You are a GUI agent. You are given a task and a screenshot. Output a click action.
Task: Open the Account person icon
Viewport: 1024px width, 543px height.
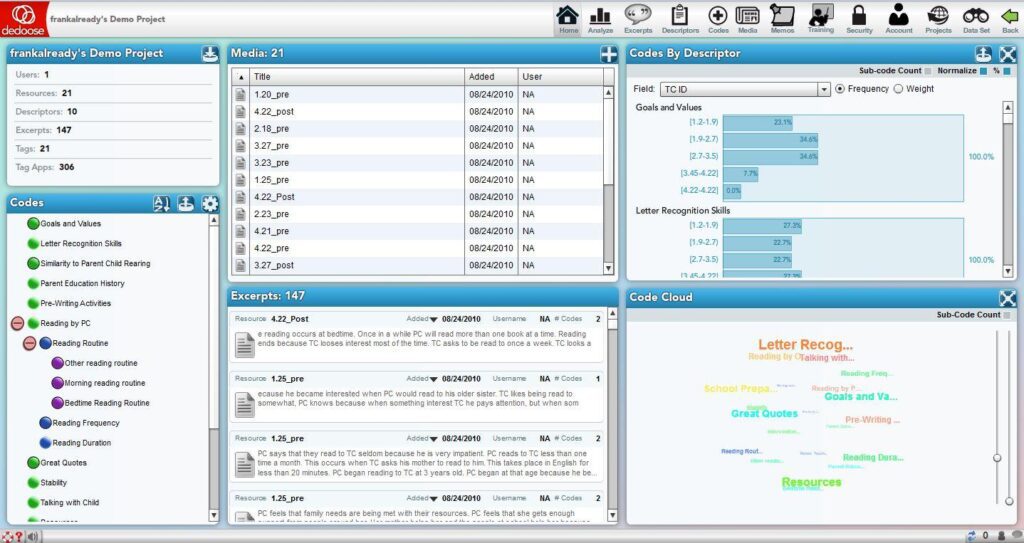coord(899,19)
